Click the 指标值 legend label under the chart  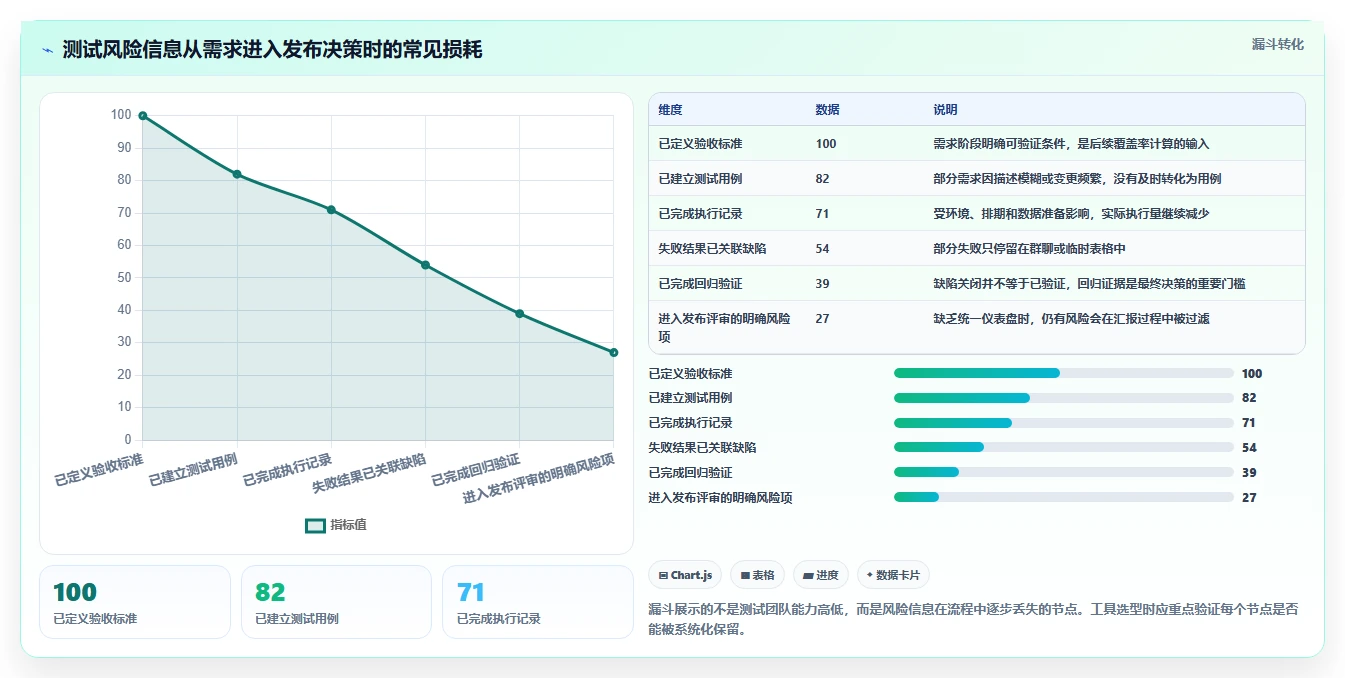tap(349, 525)
